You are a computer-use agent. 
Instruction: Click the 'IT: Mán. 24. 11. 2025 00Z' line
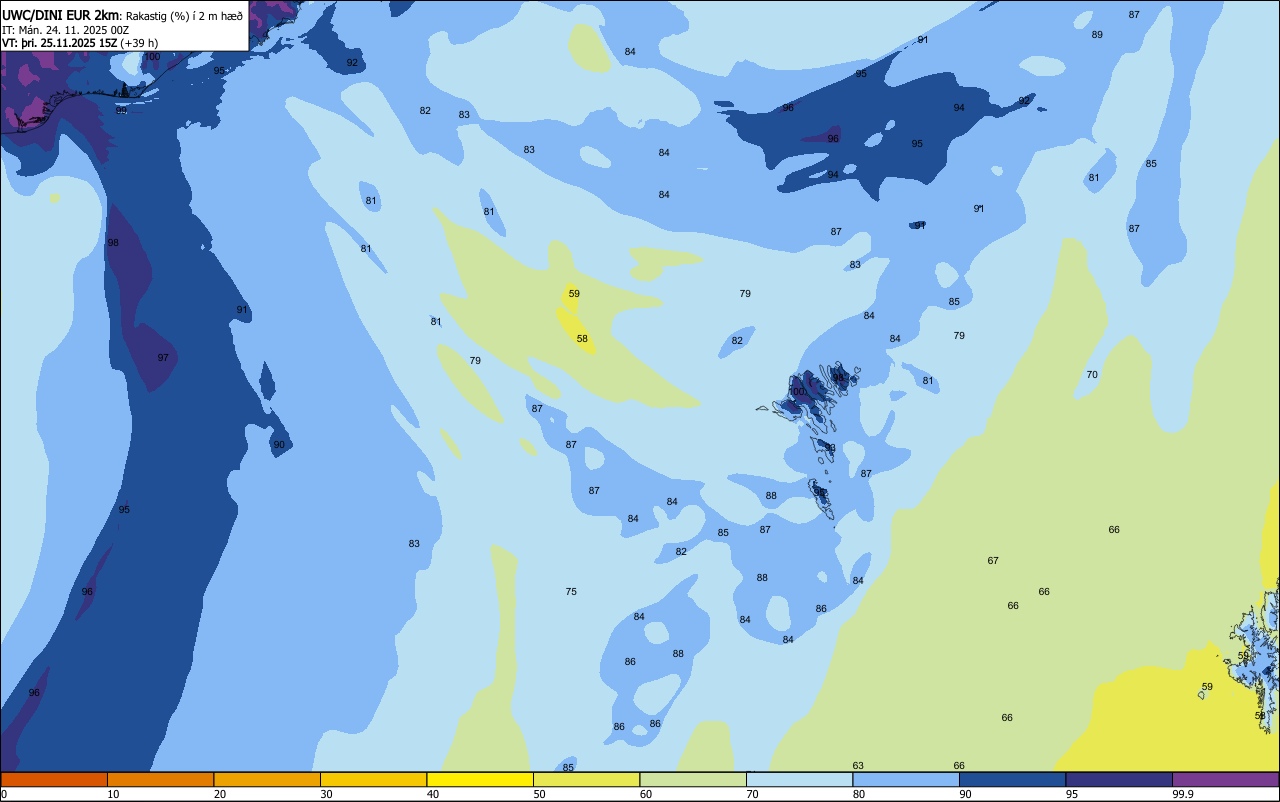click(66, 30)
